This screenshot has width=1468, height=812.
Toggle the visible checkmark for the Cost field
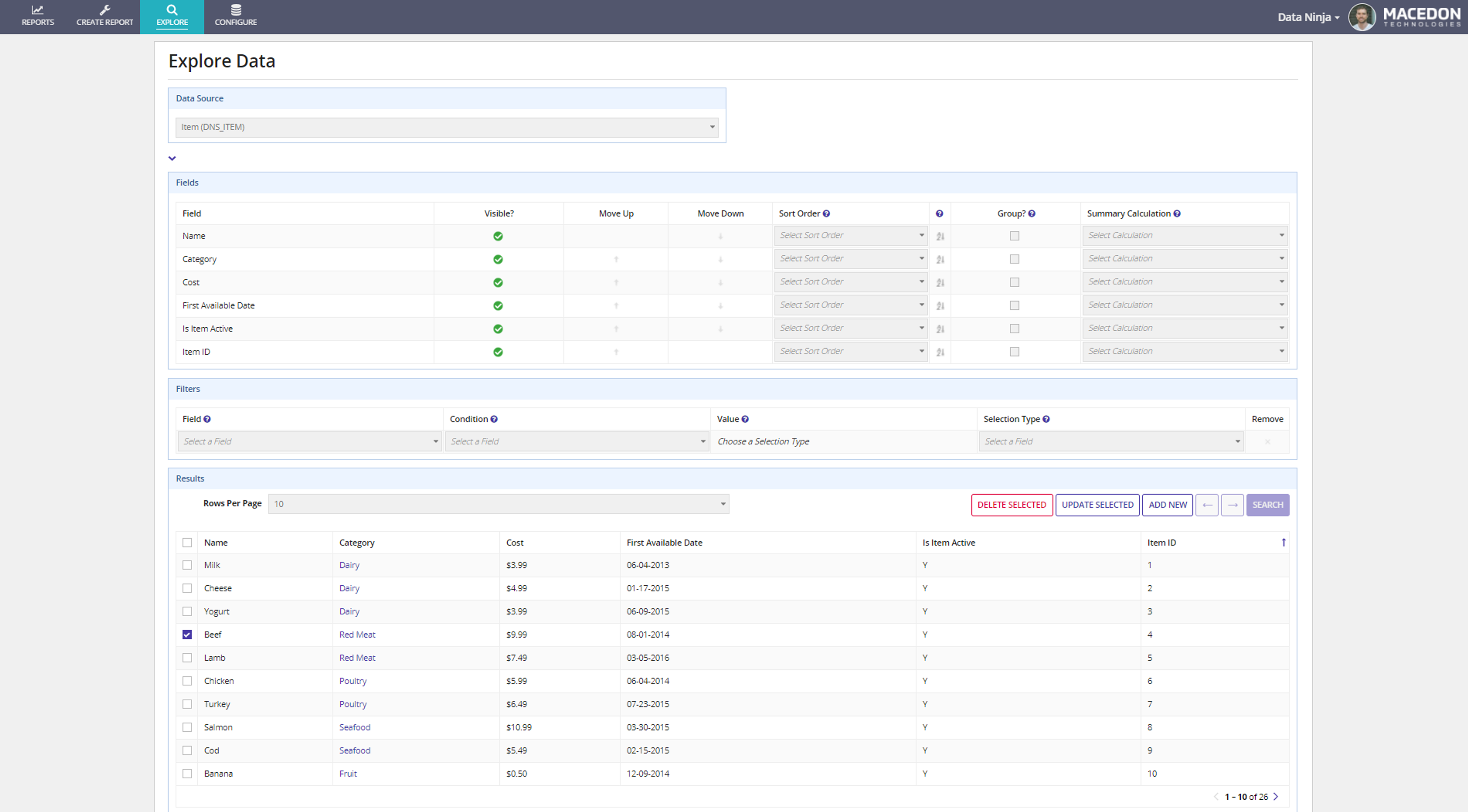click(498, 283)
